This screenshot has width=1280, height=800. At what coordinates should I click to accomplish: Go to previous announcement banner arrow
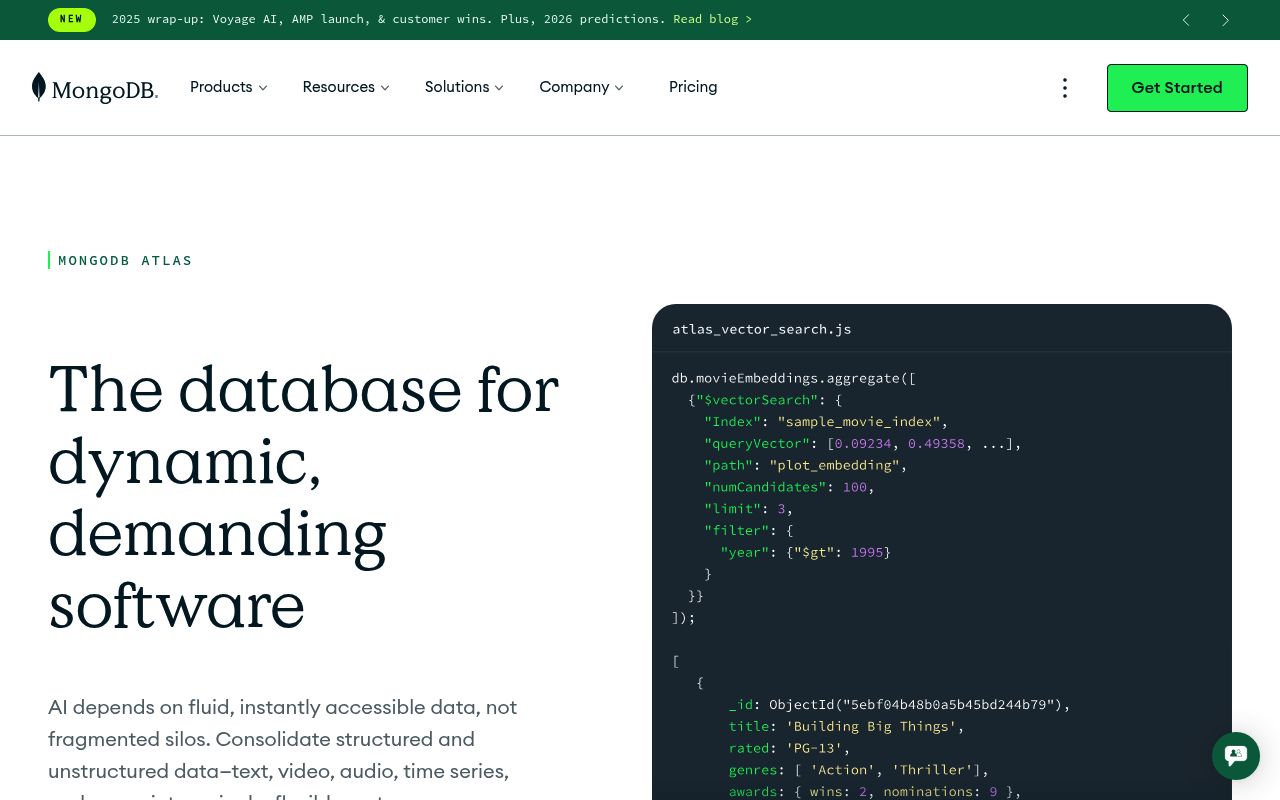[x=1186, y=20]
